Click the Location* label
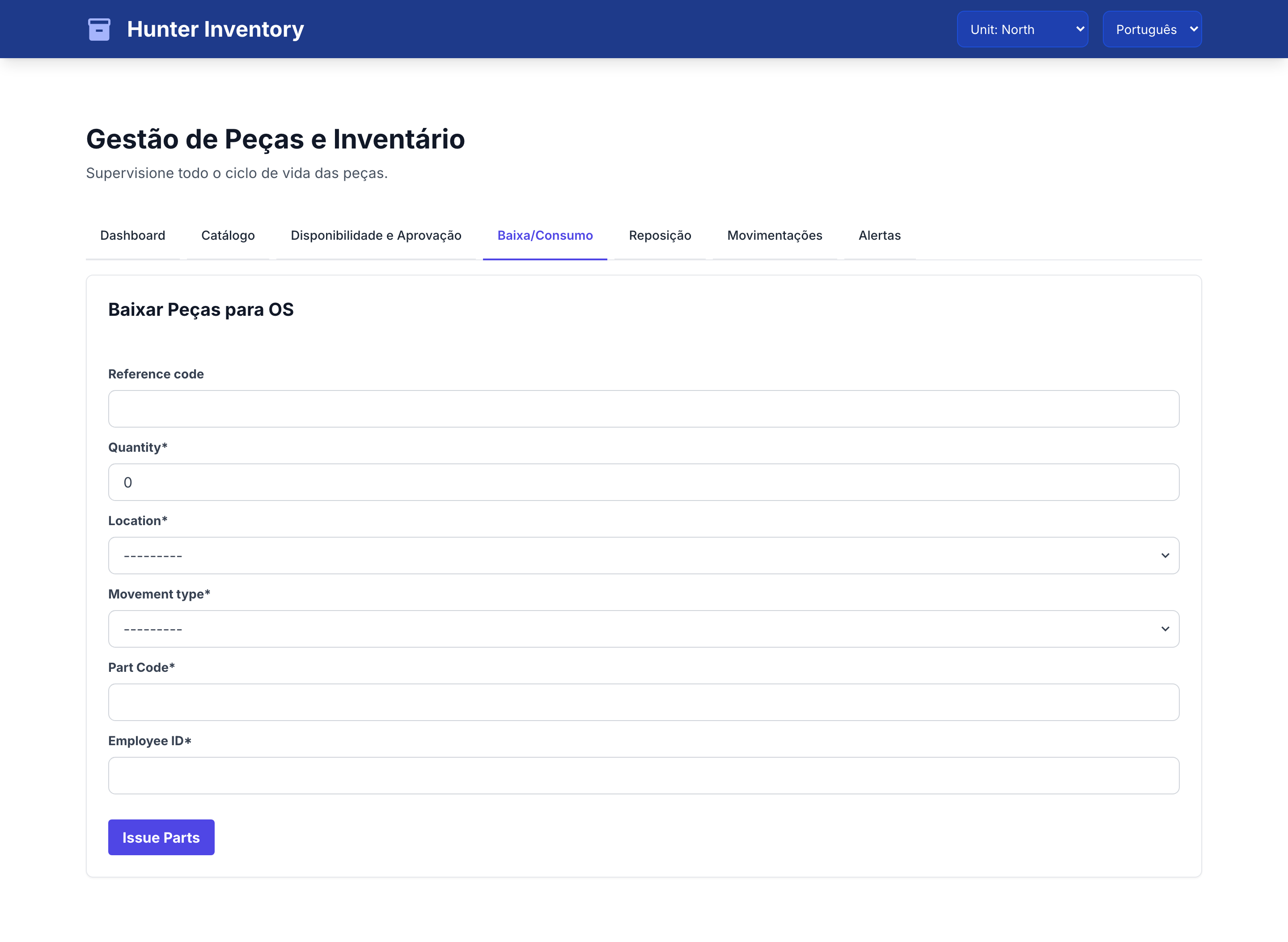Image resolution: width=1288 pixels, height=942 pixels. tap(137, 521)
